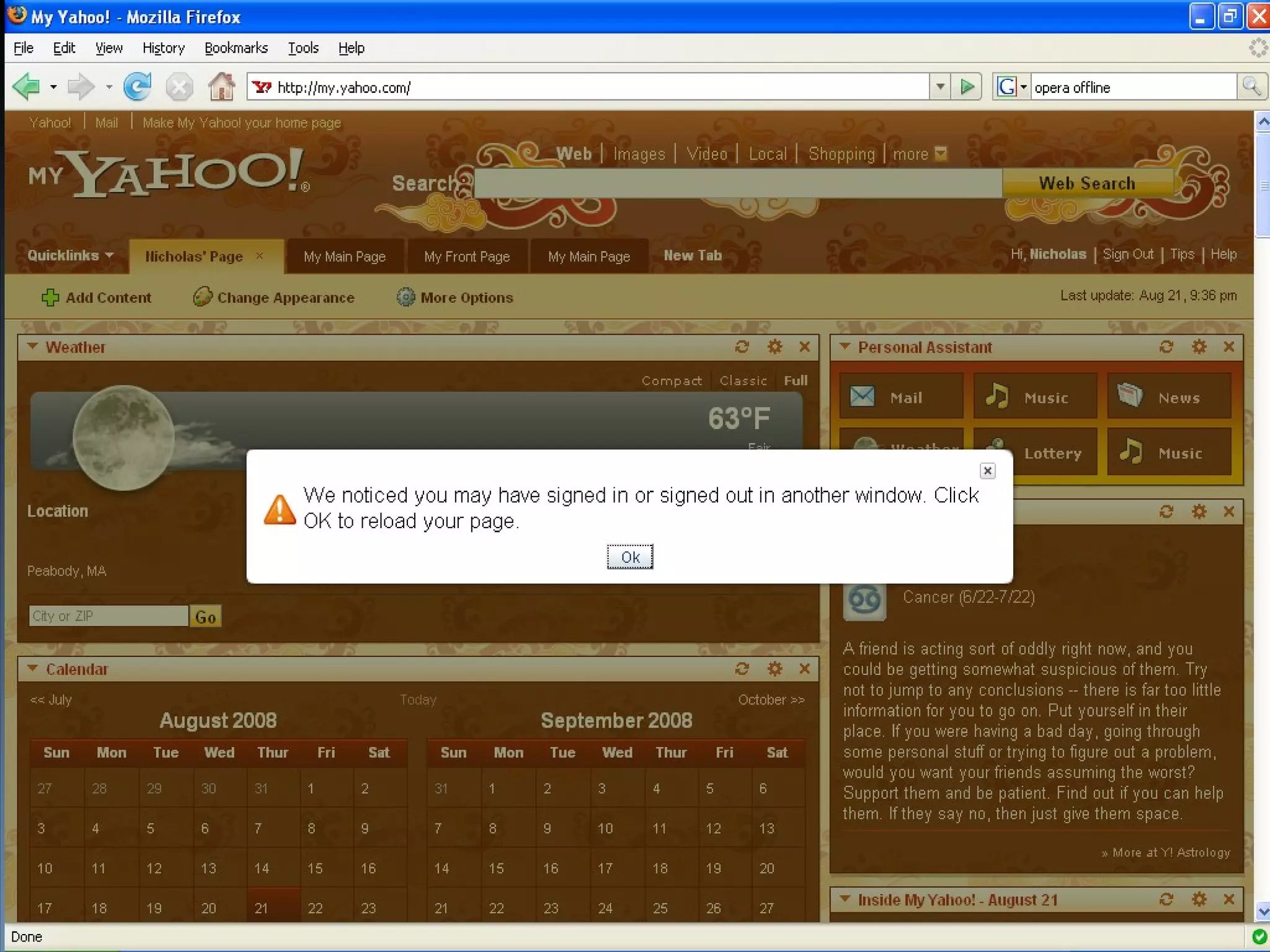The image size is (1270, 952).
Task: Expand the address bar URL dropdown
Action: (941, 87)
